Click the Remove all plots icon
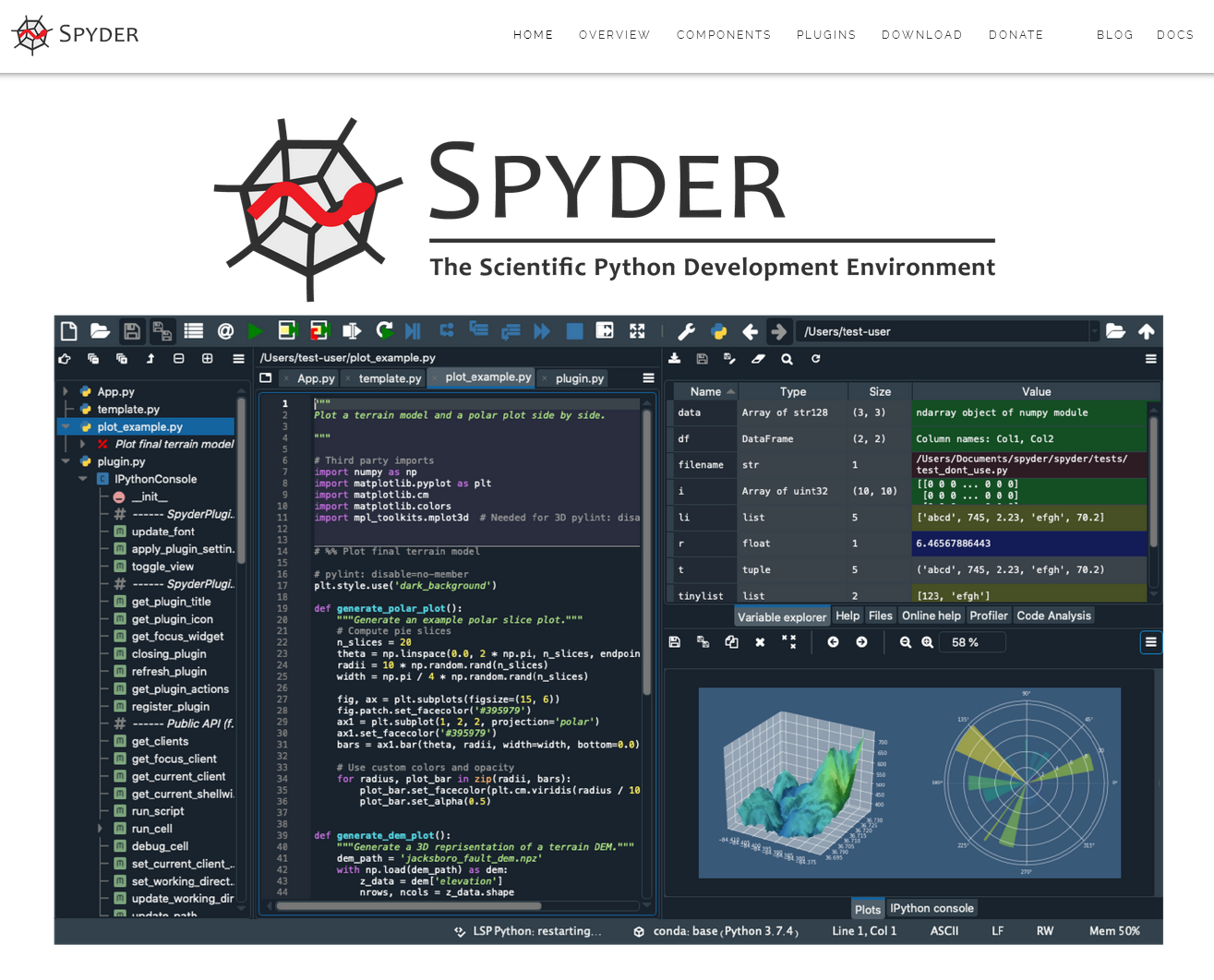Viewport: 1214px width, 980px height. 788,641
